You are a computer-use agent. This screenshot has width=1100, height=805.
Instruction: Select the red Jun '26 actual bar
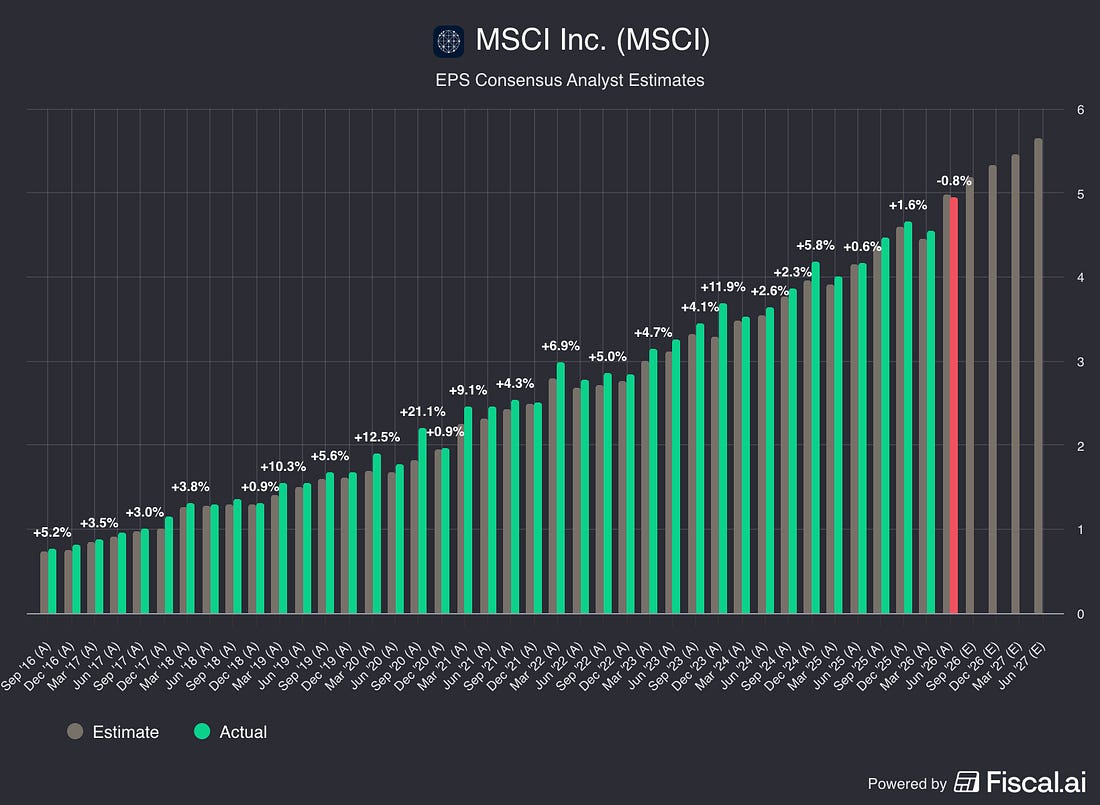953,406
